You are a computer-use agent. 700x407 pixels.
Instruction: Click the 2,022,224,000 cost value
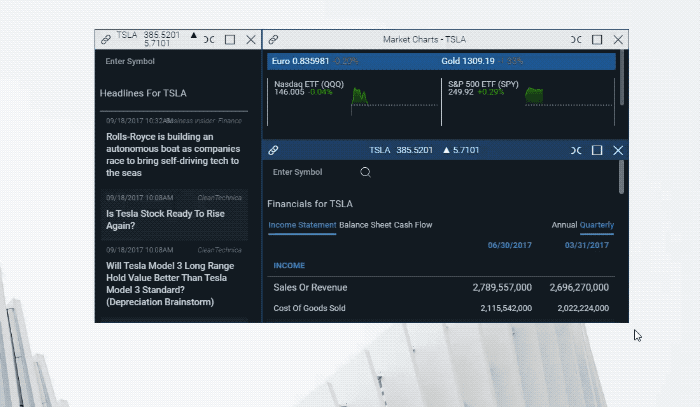[583, 308]
